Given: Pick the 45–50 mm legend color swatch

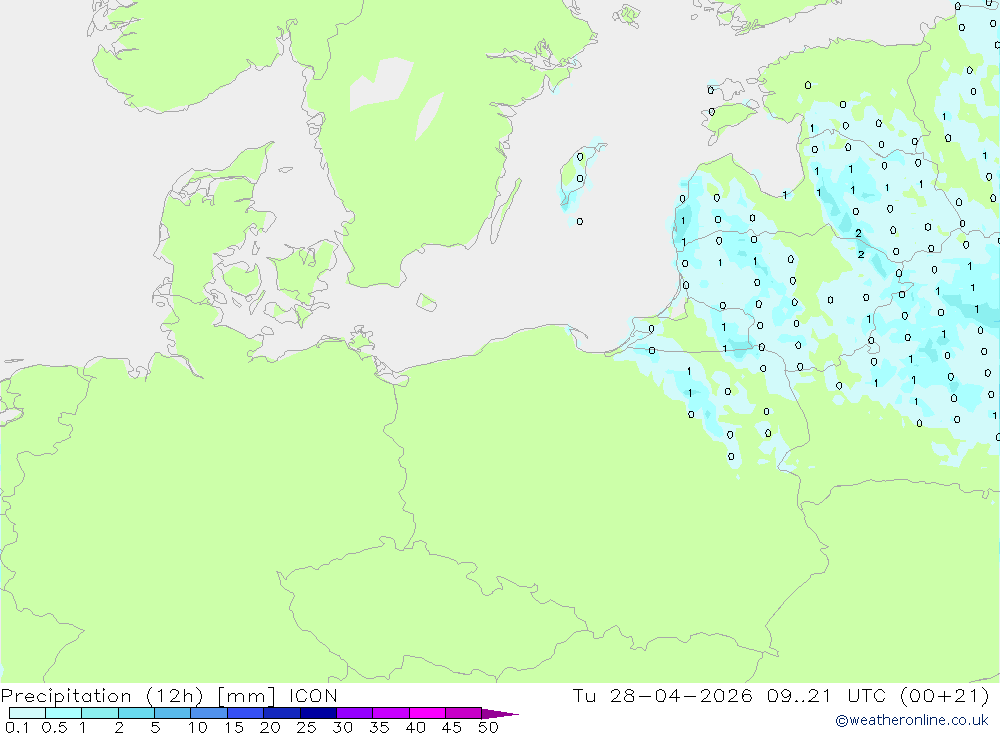Looking at the screenshot, I should click(464, 713).
